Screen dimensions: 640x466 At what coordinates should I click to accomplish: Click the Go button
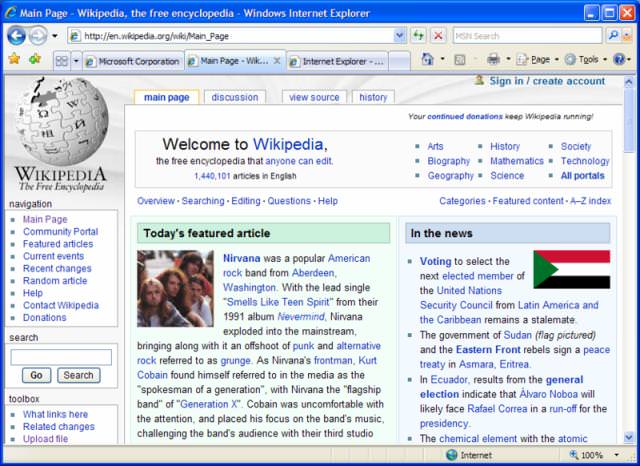click(x=36, y=375)
